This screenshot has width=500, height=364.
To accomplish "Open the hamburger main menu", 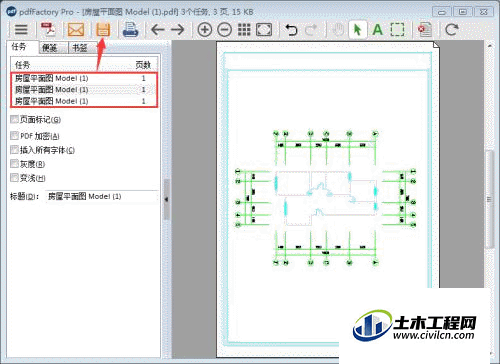I will [21, 30].
